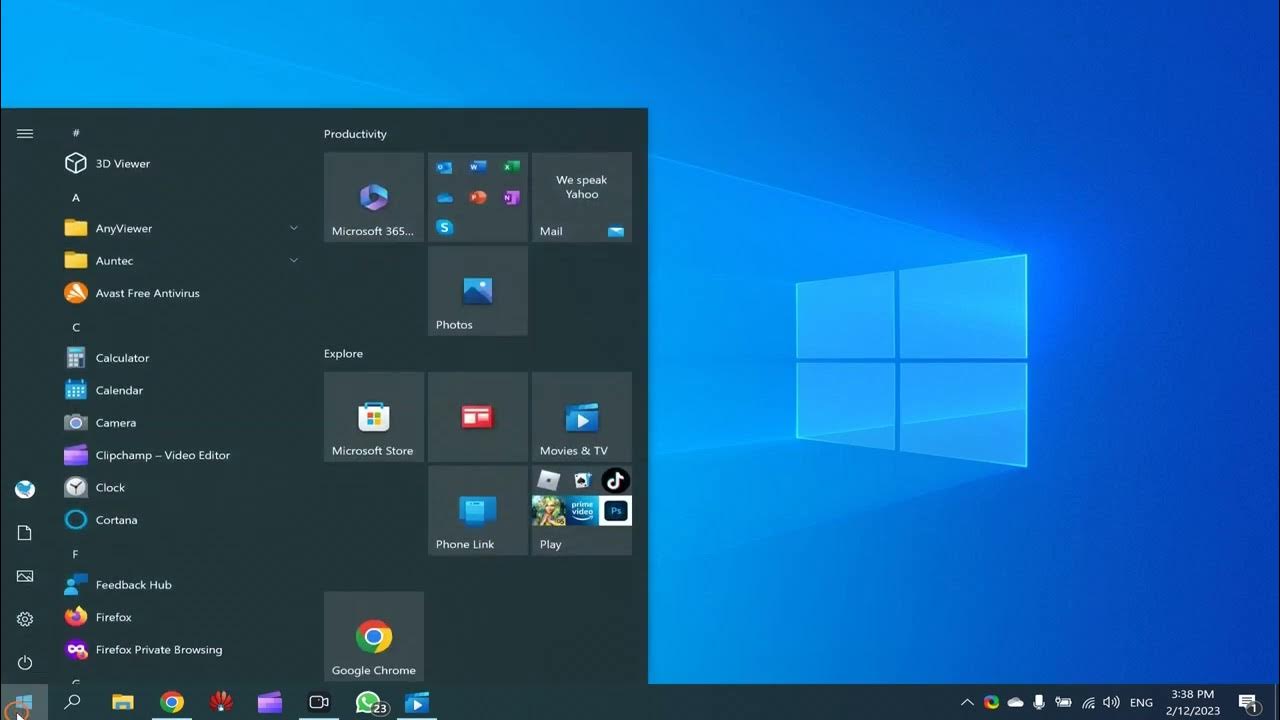The height and width of the screenshot is (720, 1280).
Task: Show hidden icons in system tray
Action: coord(967,703)
